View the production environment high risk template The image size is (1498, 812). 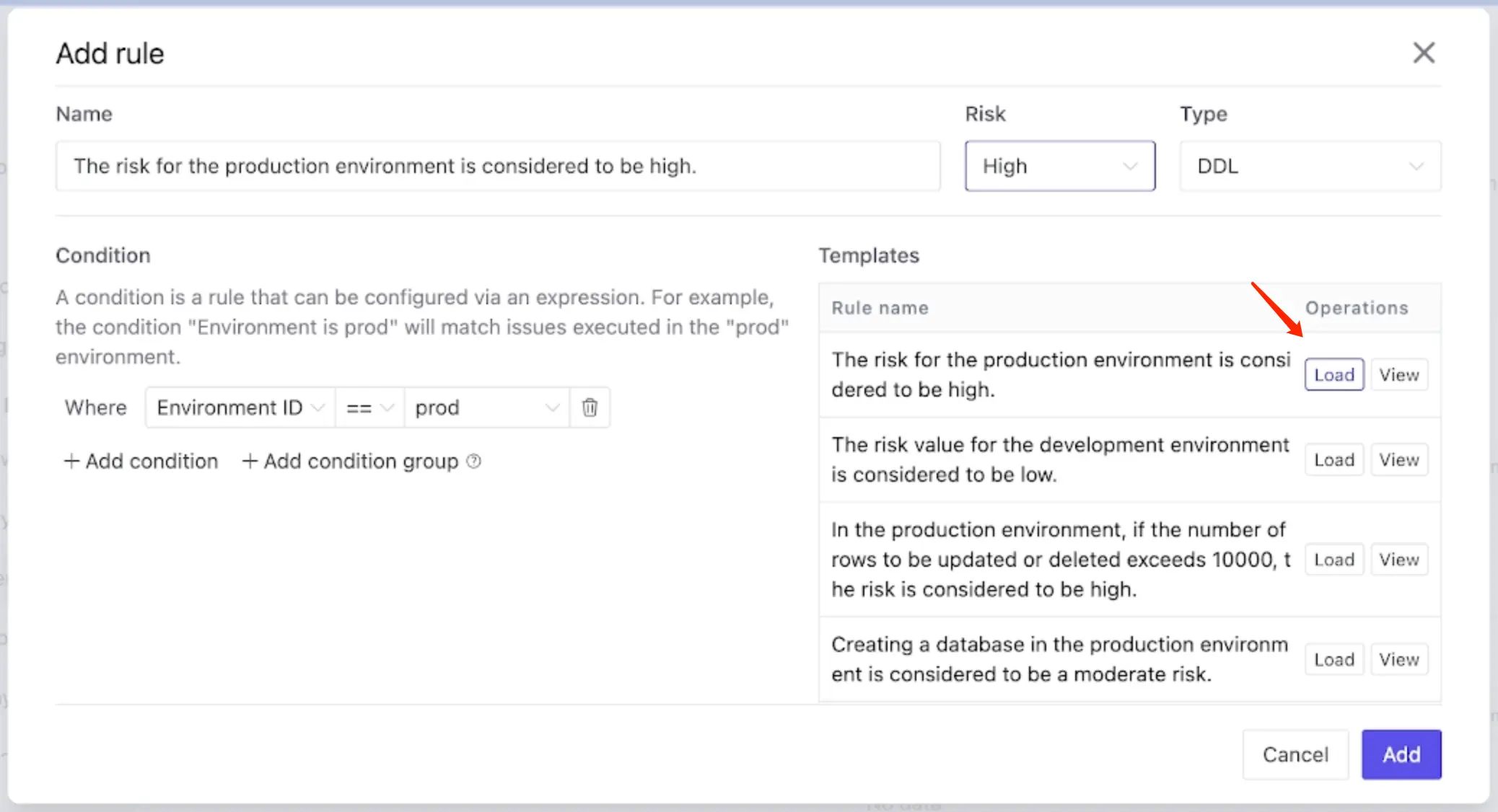pyautogui.click(x=1398, y=374)
